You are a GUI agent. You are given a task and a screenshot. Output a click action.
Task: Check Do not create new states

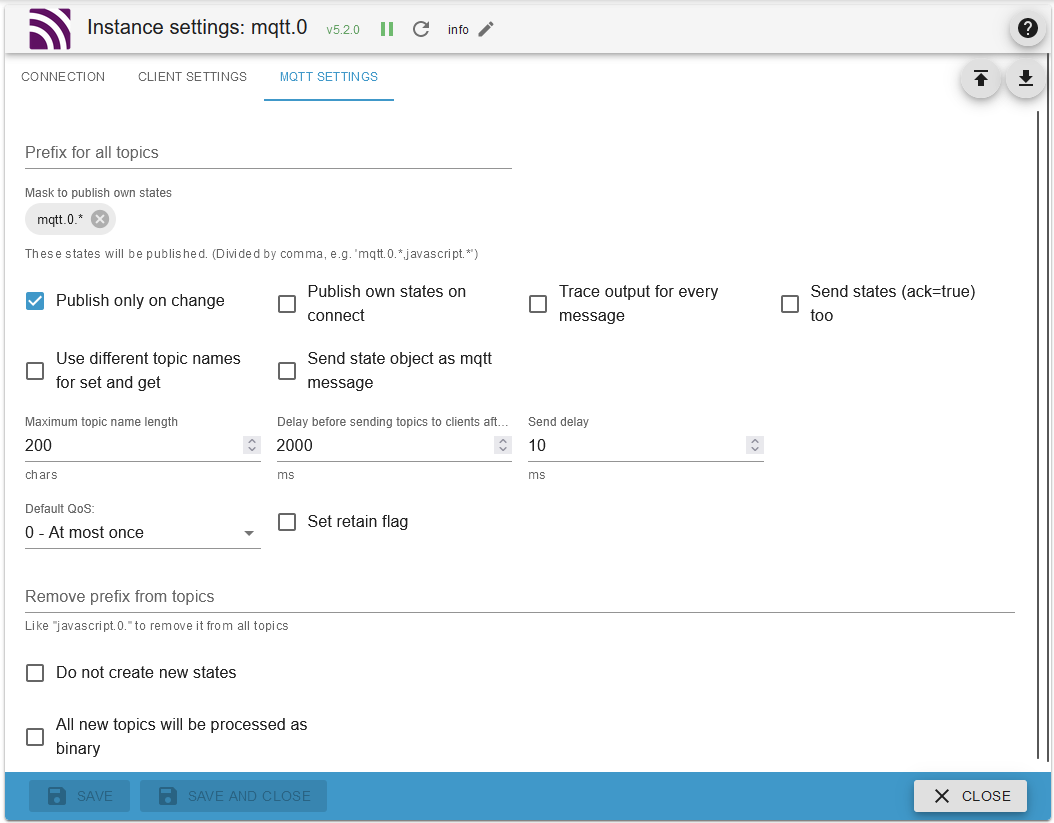click(35, 673)
